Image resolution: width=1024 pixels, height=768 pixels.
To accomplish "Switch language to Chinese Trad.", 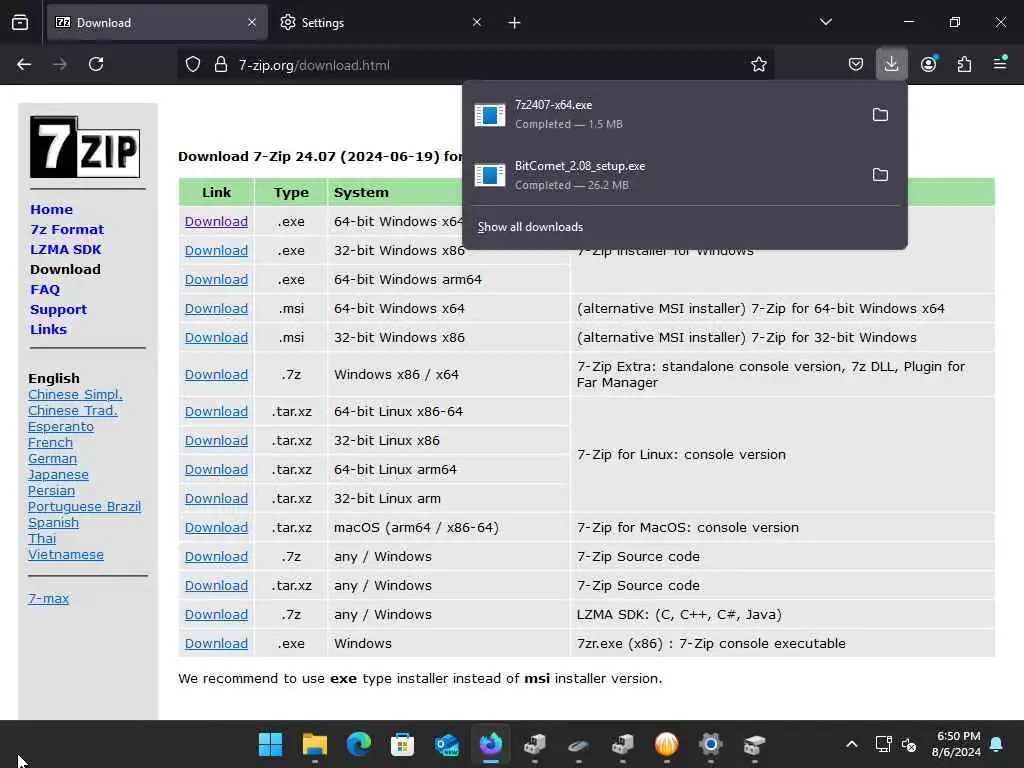I will click(x=72, y=411).
